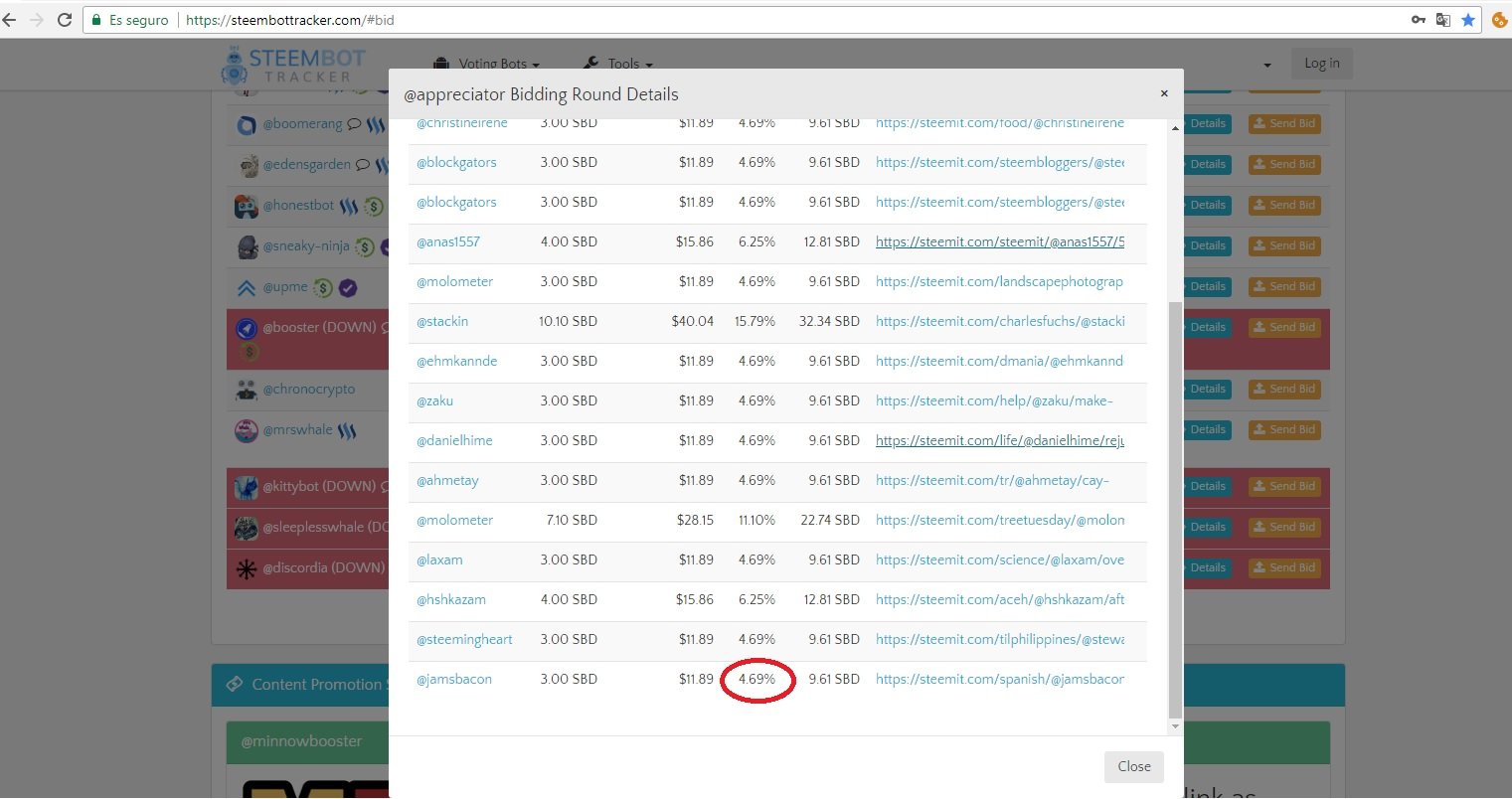Open steemit.com/charlesfuchs/@stacki post link
The width and height of the screenshot is (1512, 799).
pos(1000,321)
